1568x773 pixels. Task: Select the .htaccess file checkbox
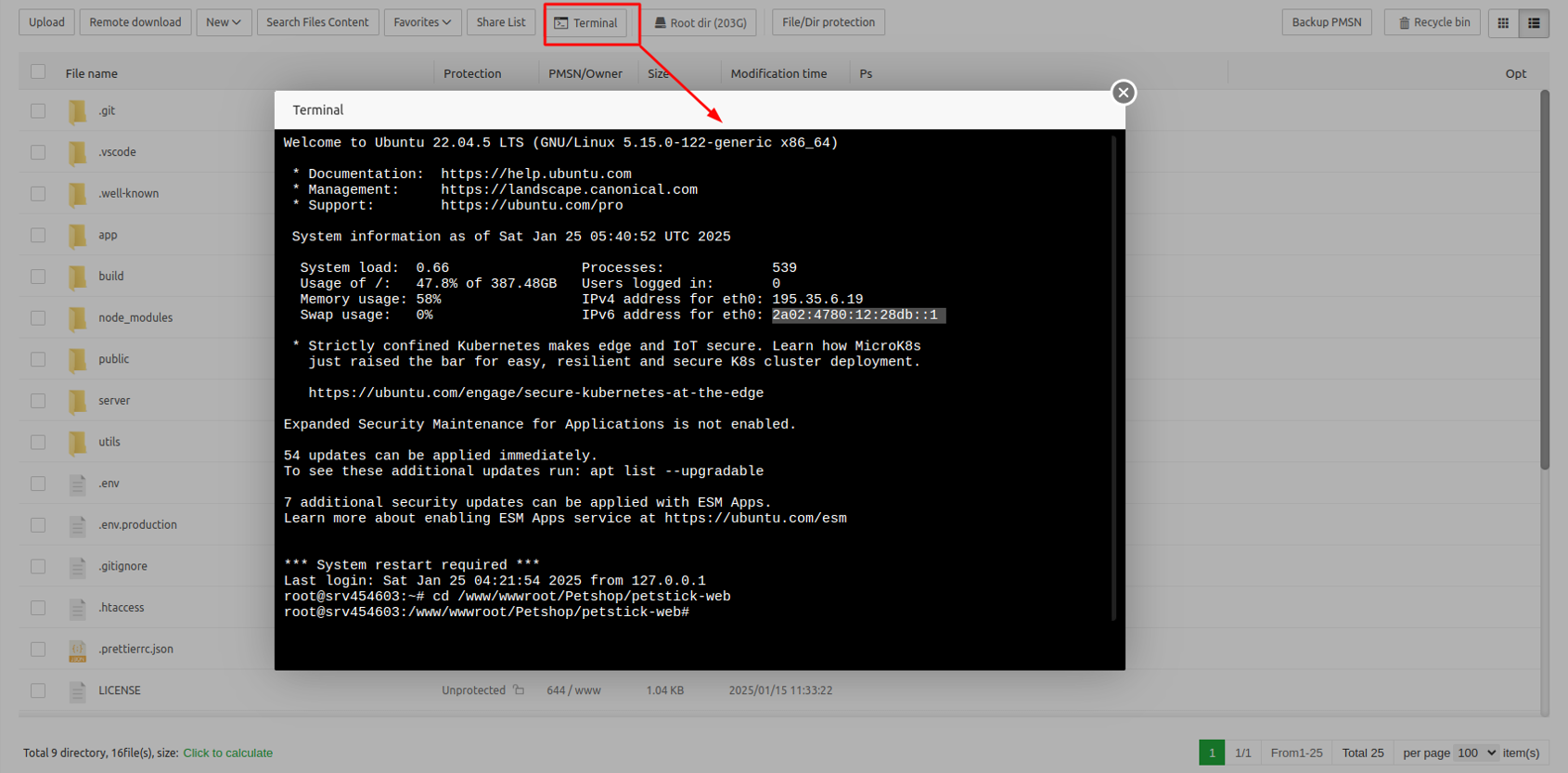[38, 608]
